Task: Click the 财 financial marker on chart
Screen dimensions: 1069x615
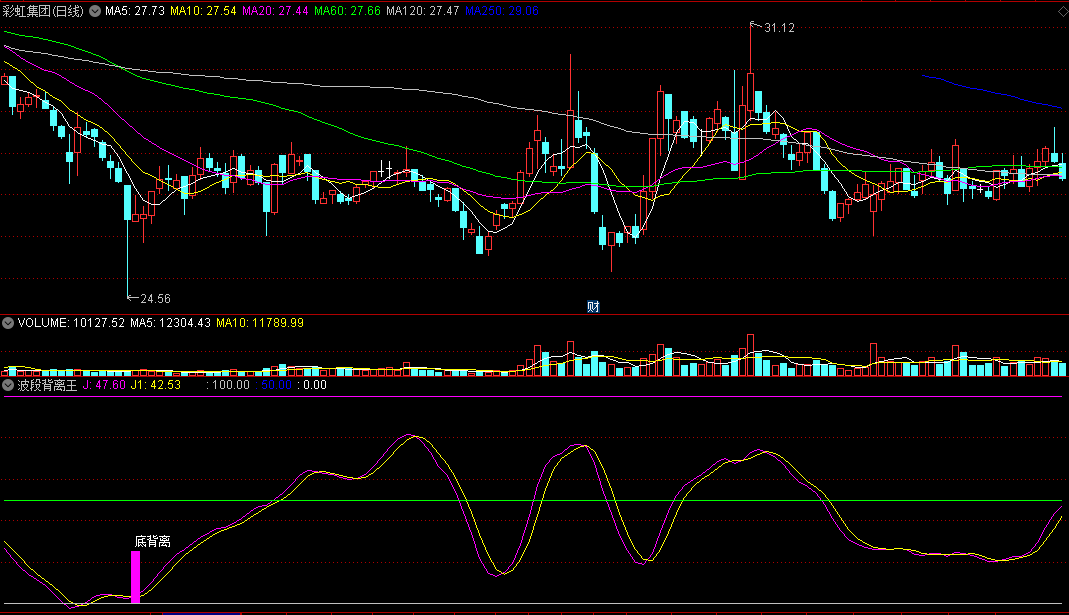Action: coord(593,307)
